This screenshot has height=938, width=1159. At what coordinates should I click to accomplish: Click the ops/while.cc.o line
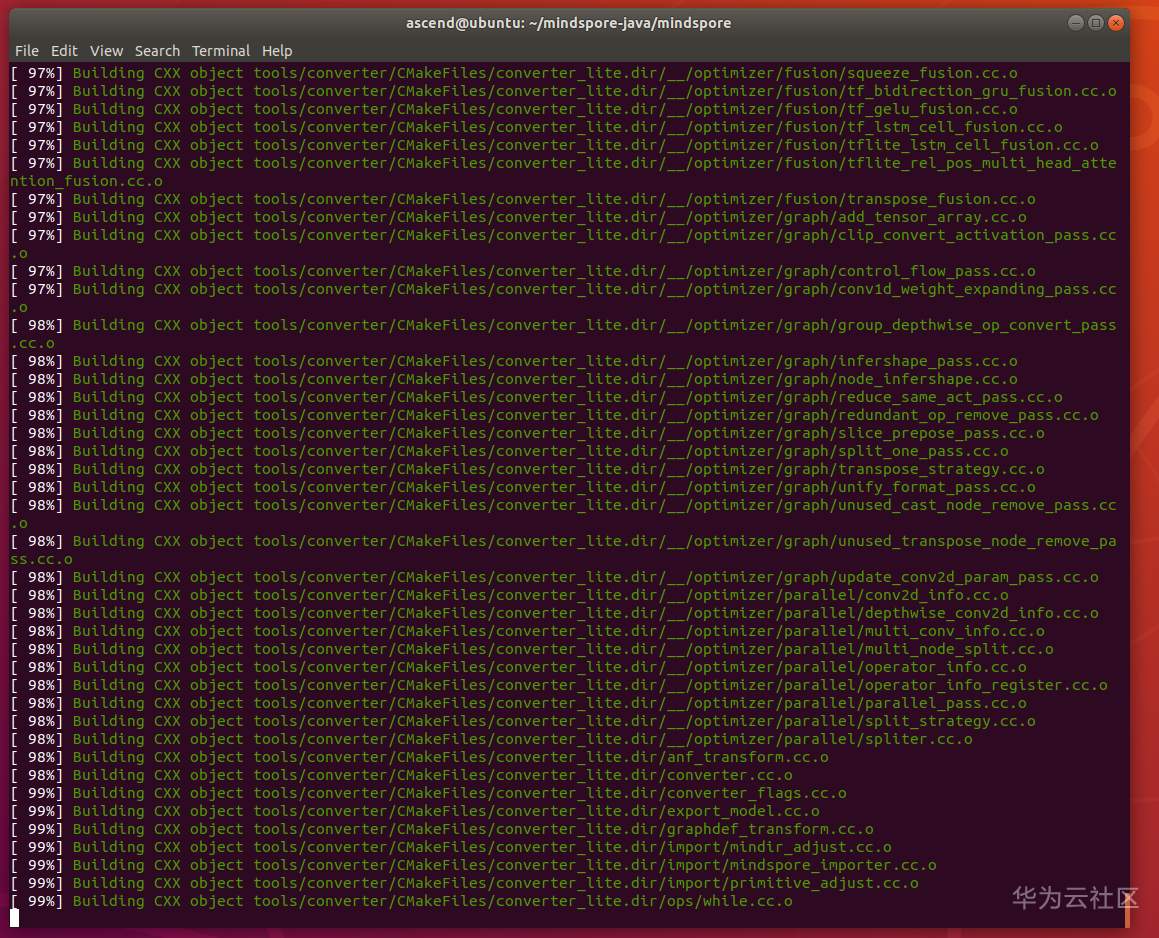(x=401, y=901)
